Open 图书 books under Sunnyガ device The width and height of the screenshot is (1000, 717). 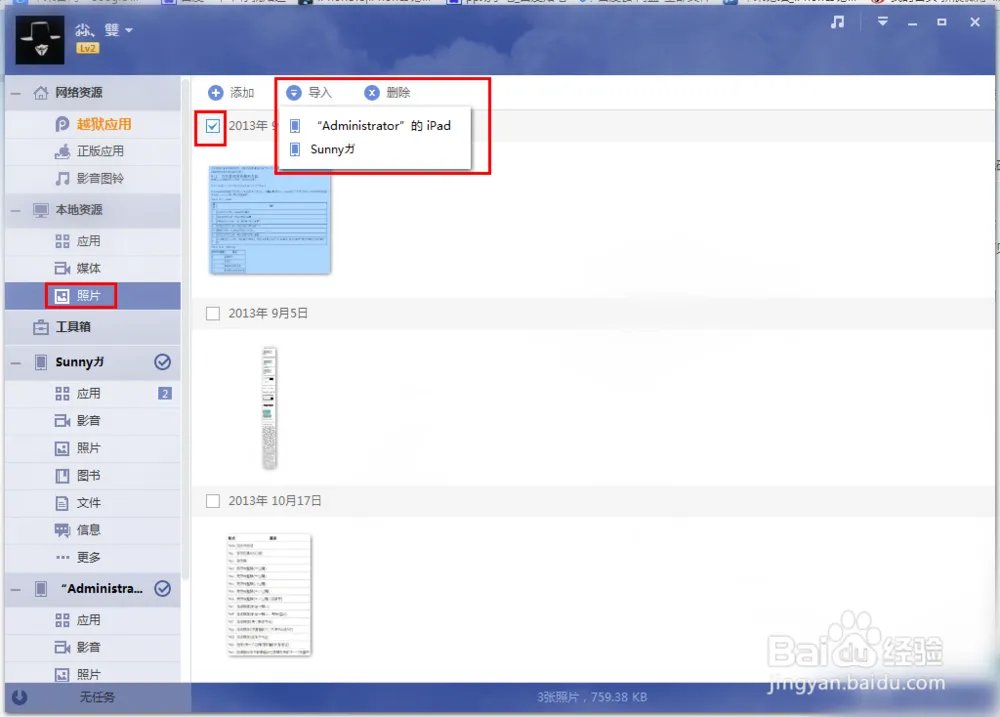coord(88,475)
